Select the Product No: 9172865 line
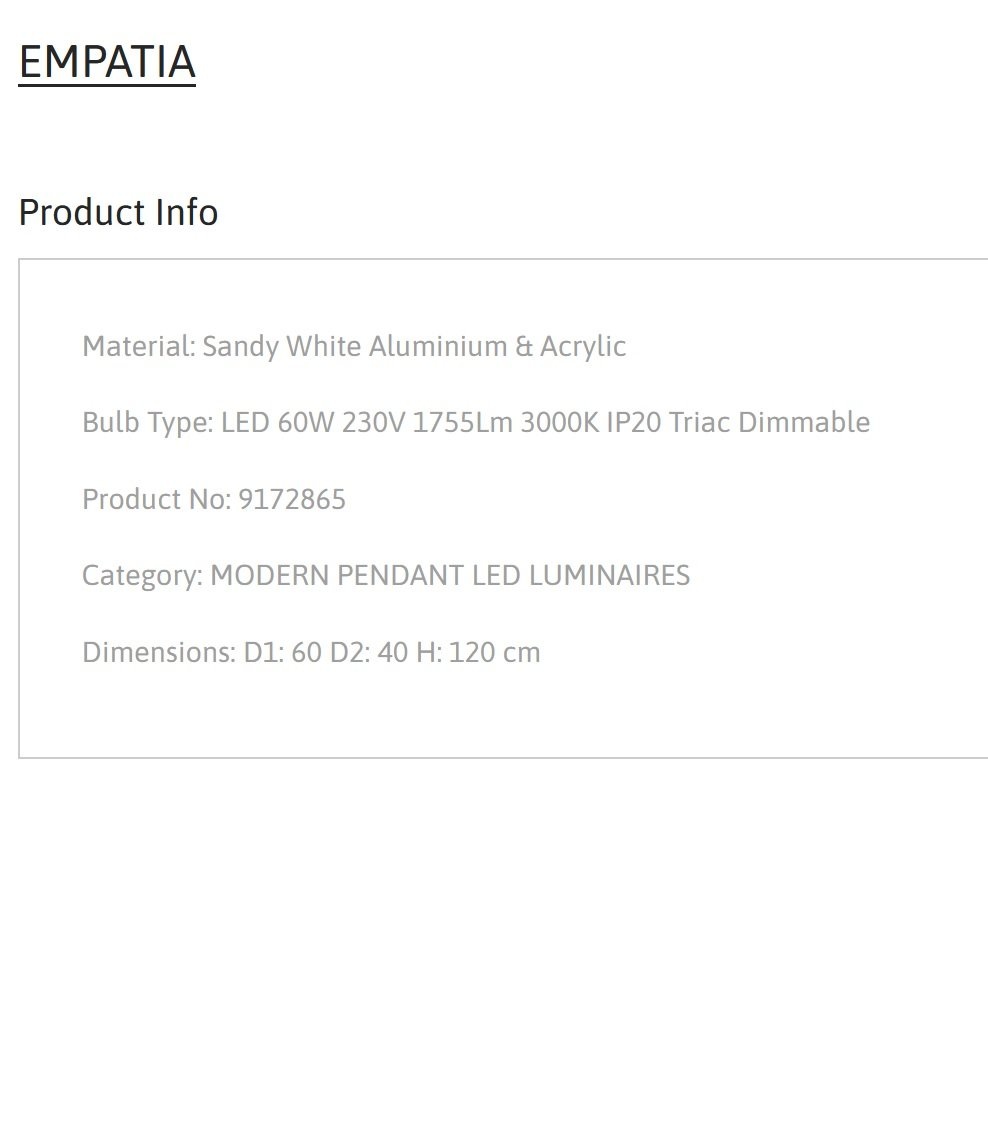Viewport: 988px width, 1141px height. click(x=214, y=499)
